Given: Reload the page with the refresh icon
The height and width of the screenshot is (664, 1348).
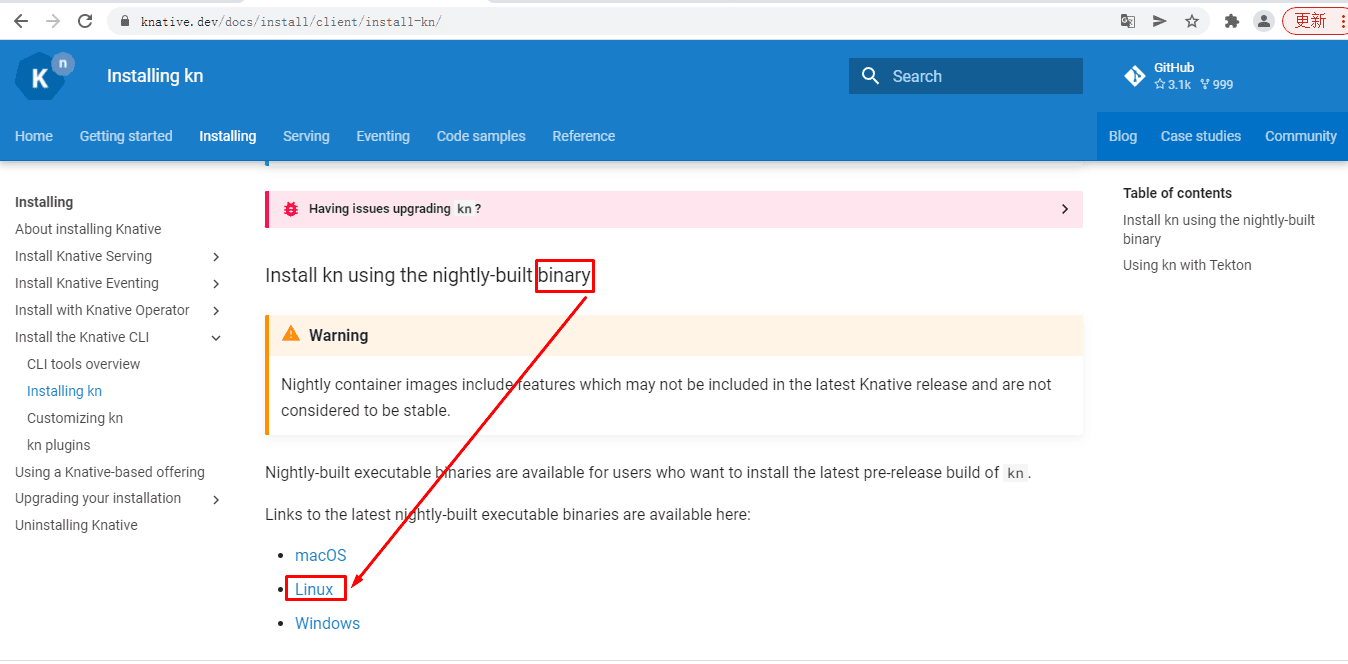Looking at the screenshot, I should coord(85,21).
